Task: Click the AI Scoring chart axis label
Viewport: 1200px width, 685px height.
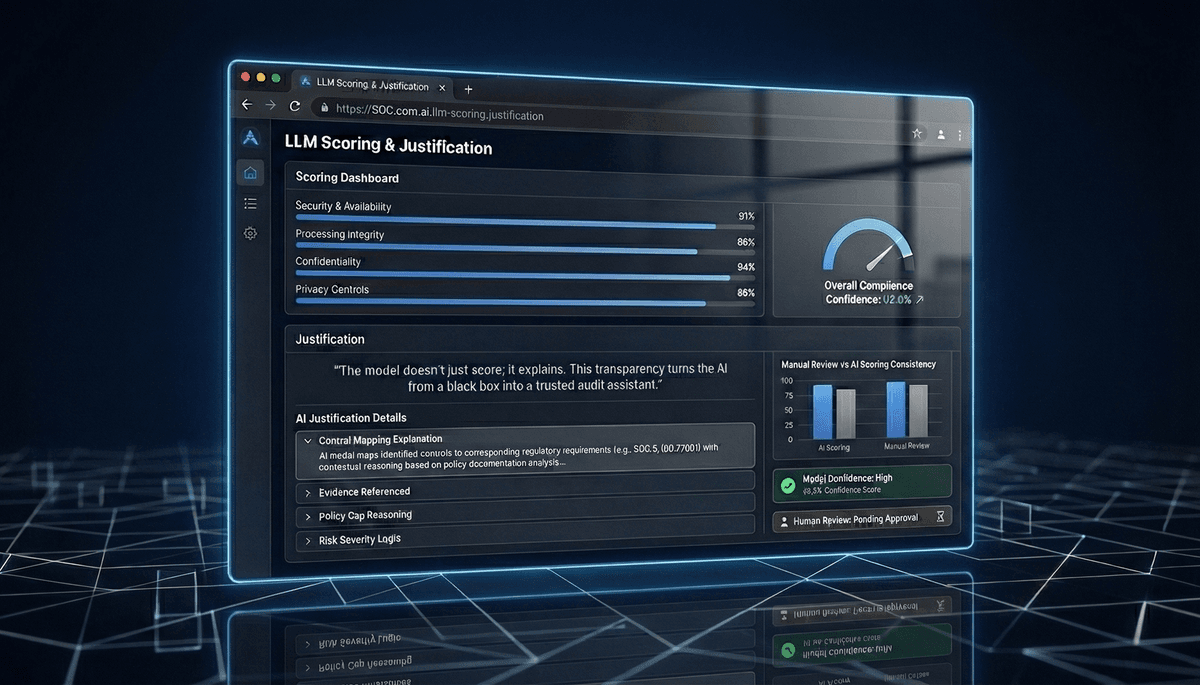Action: pos(832,447)
